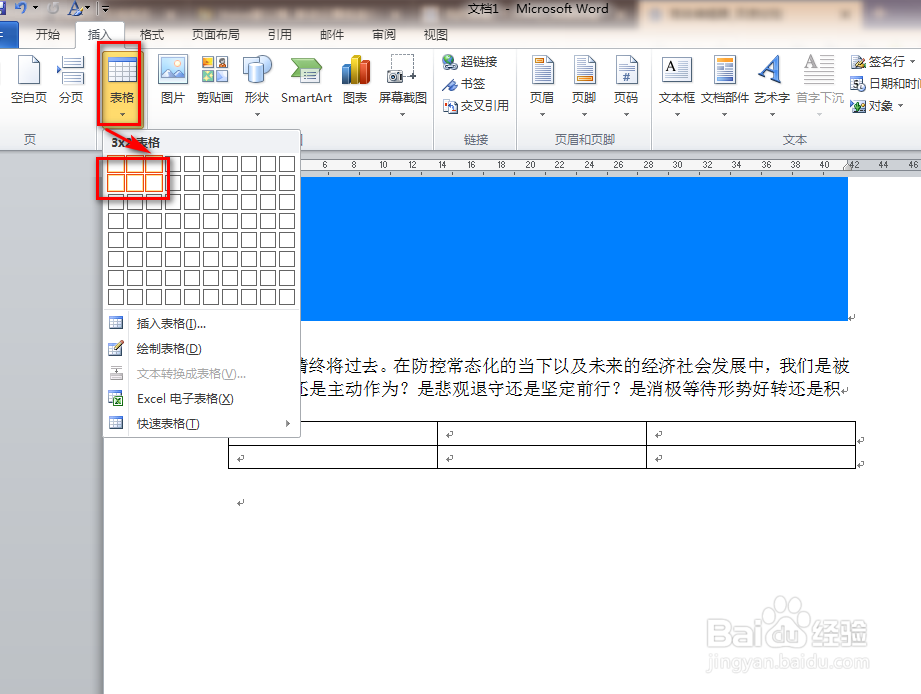The image size is (921, 694).
Task: Switch to the Insert (插入) tab
Action: click(99, 35)
